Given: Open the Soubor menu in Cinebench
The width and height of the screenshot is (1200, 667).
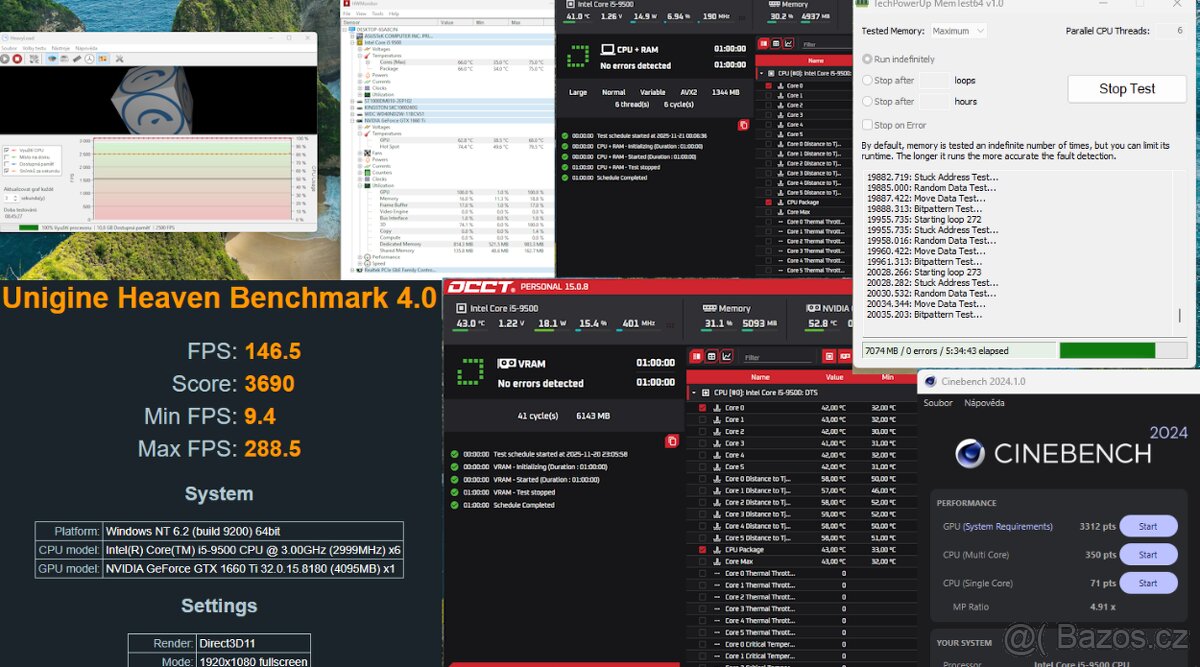Looking at the screenshot, I should pyautogui.click(x=938, y=403).
